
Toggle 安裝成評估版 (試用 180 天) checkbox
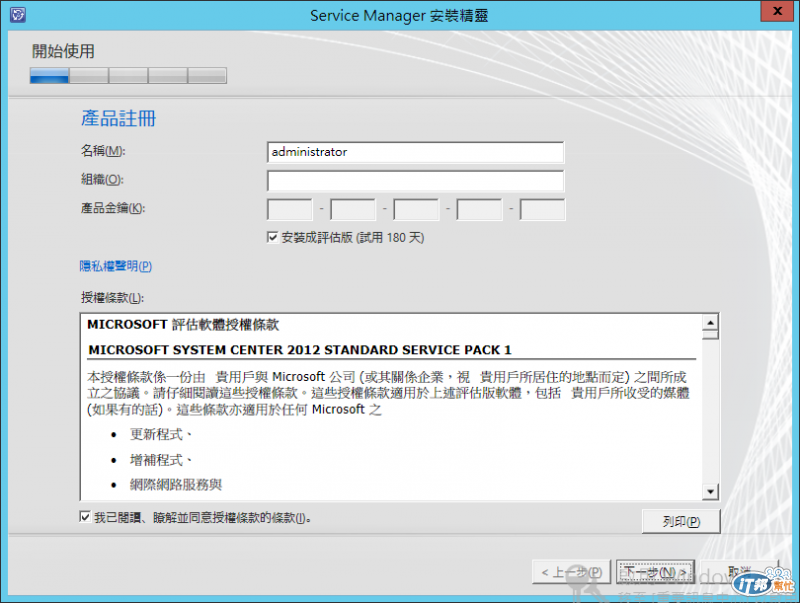pos(272,237)
